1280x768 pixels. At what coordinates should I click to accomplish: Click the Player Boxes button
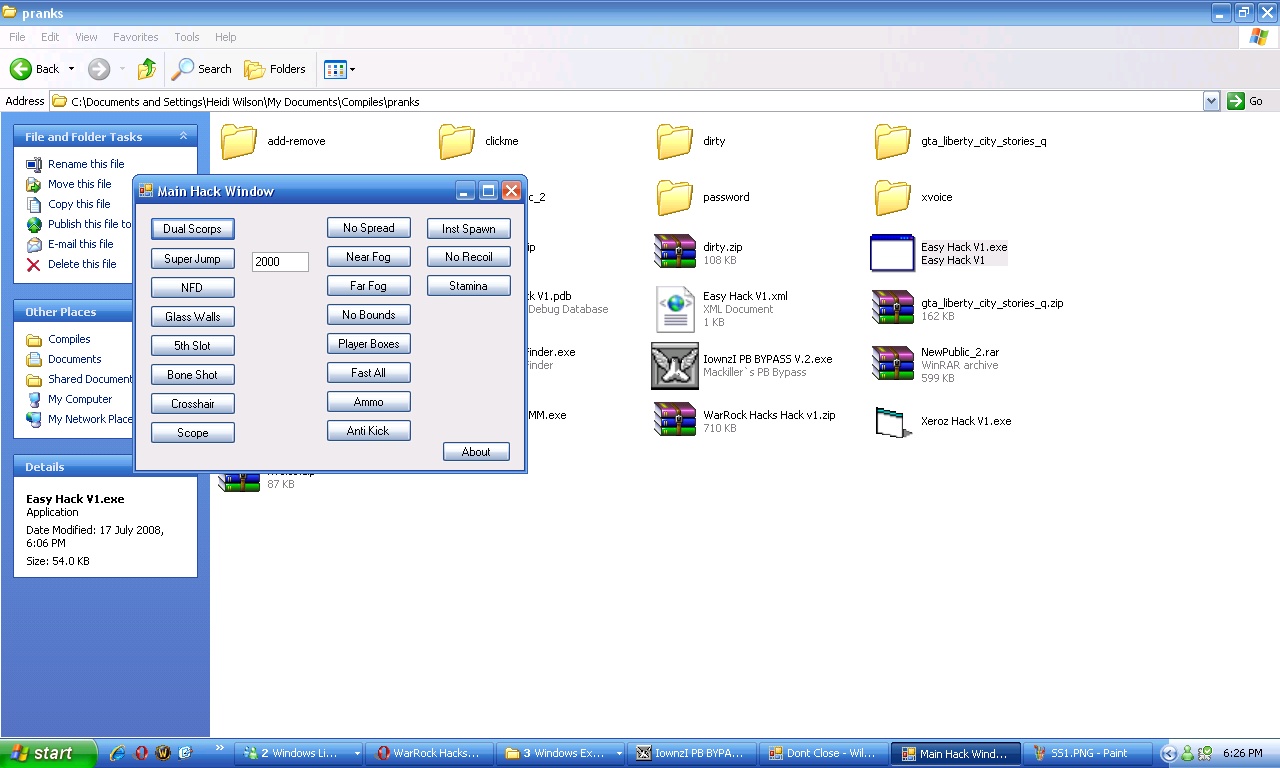point(369,344)
